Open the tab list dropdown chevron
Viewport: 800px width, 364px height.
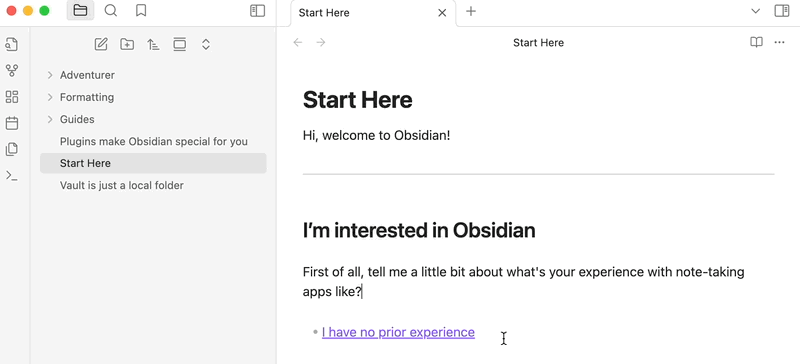(x=756, y=11)
